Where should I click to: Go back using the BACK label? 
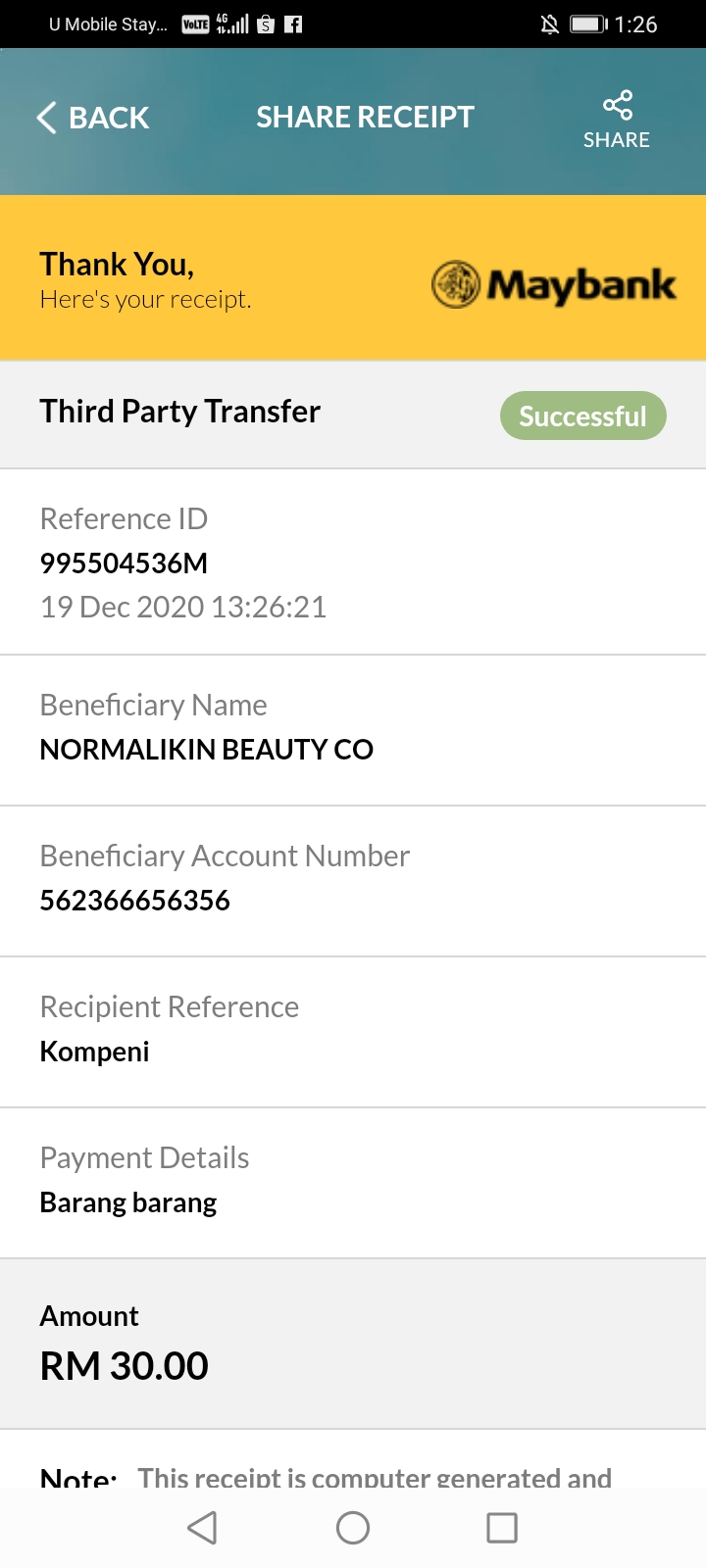coord(109,118)
